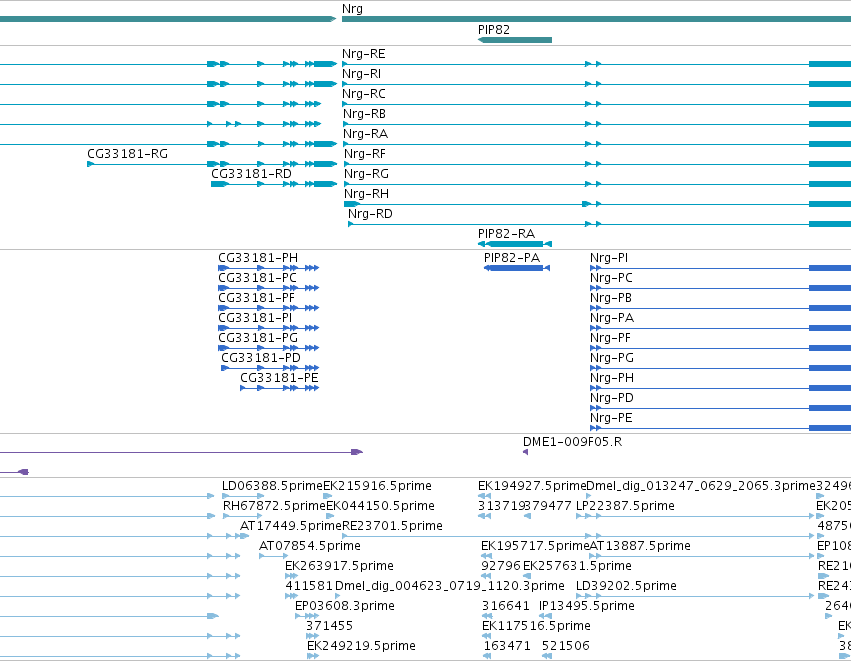Select EST label LP22387.5prime
Viewport: 851px width, 661px height.
click(x=625, y=506)
